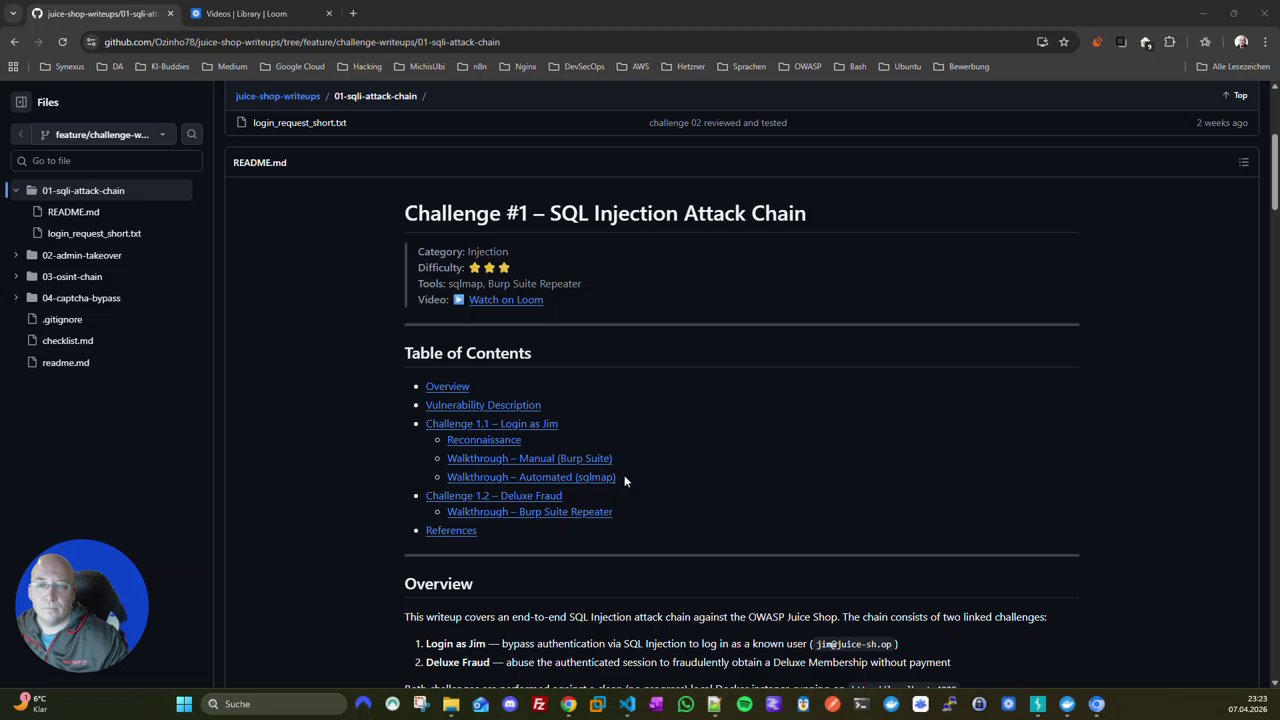The height and width of the screenshot is (720, 1280).
Task: Click the search icon beside the branch selector
Action: pos(192,134)
